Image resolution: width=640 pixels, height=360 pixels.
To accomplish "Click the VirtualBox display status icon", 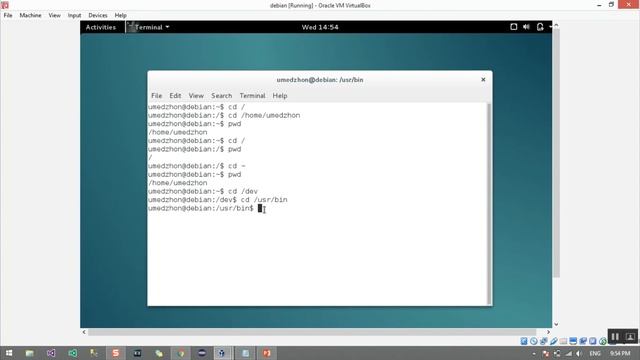I will tap(573, 341).
